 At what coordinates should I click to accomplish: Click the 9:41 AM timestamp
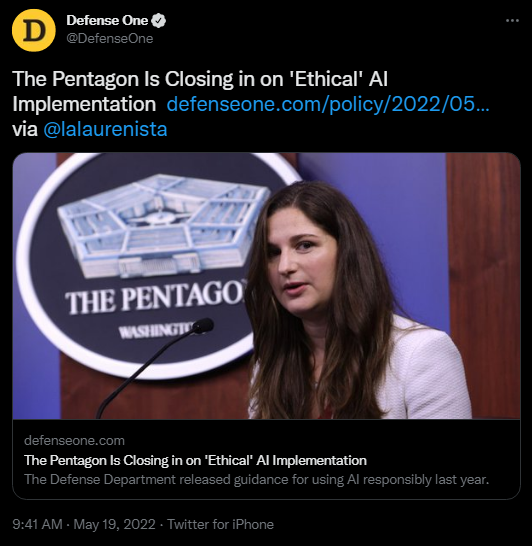(37, 524)
